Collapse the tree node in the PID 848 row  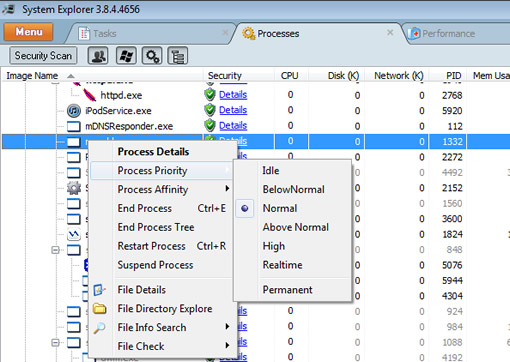coord(55,250)
